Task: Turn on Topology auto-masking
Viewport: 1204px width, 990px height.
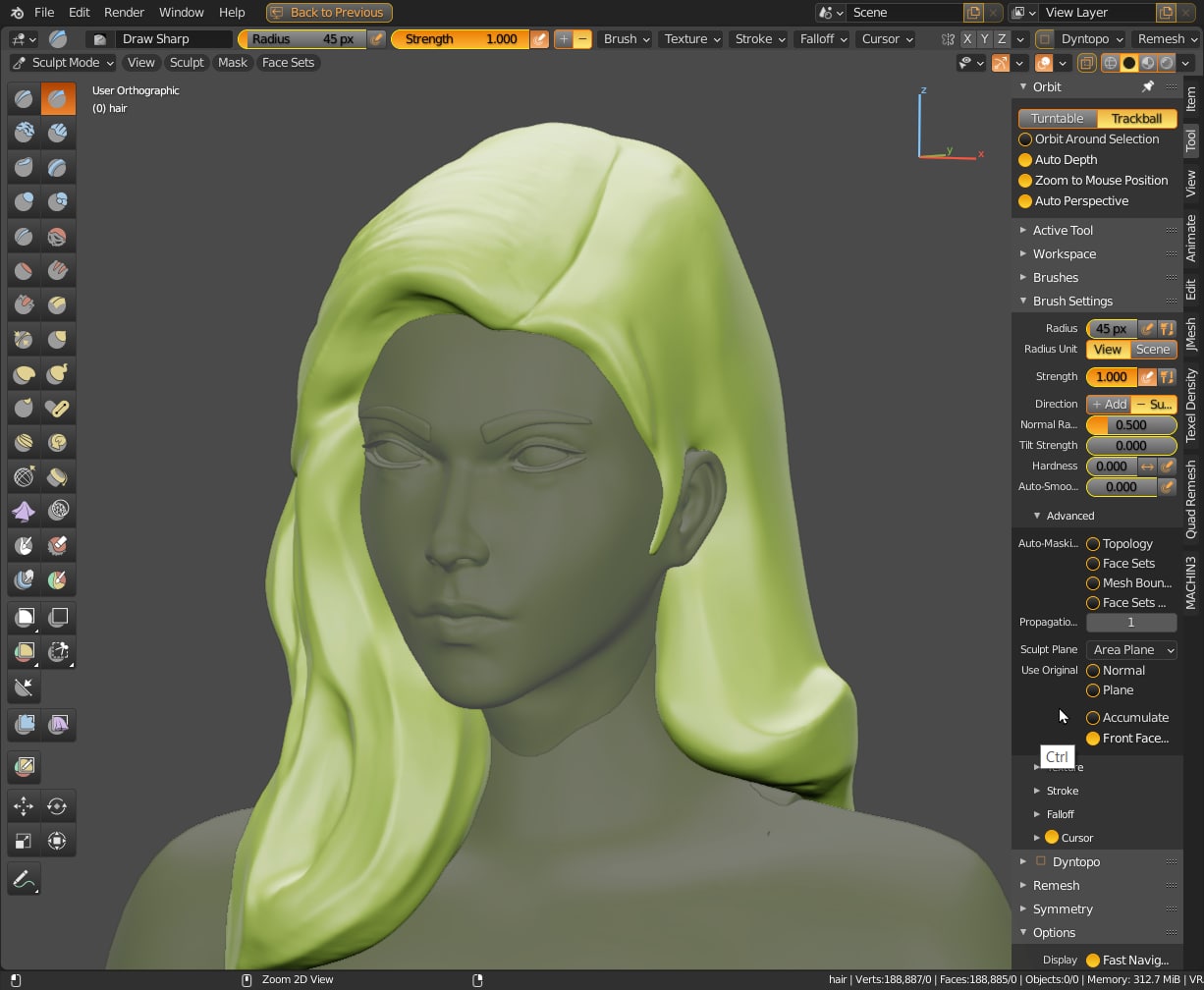Action: click(x=1093, y=544)
